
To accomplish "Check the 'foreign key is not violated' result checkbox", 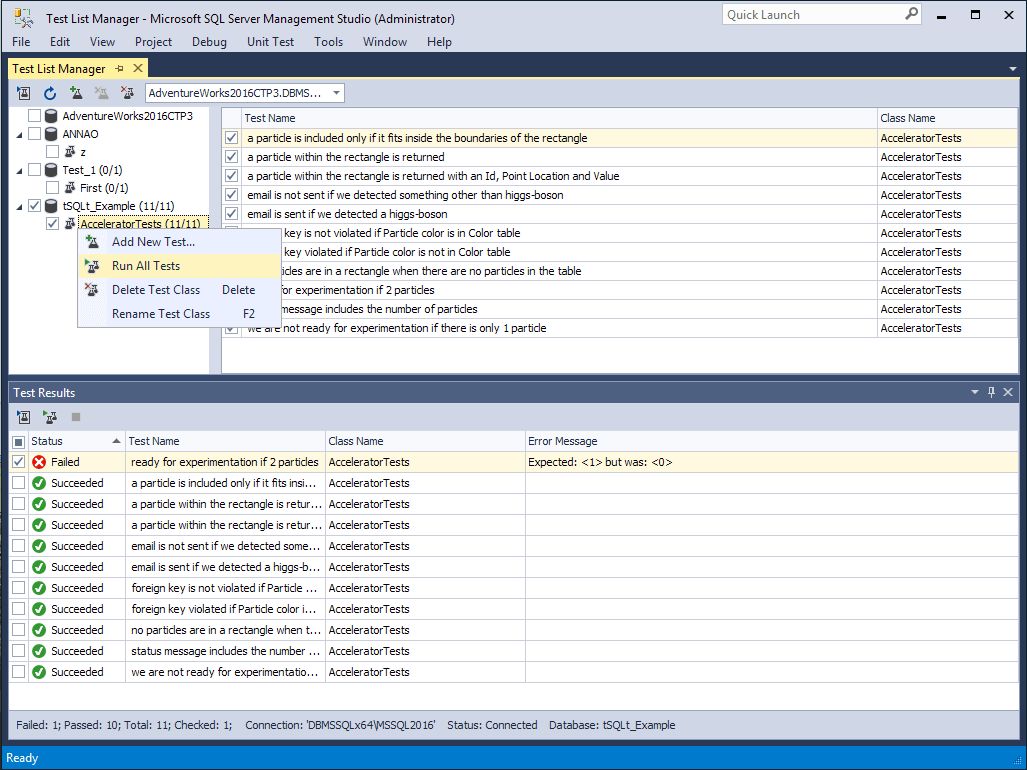I will (x=18, y=588).
